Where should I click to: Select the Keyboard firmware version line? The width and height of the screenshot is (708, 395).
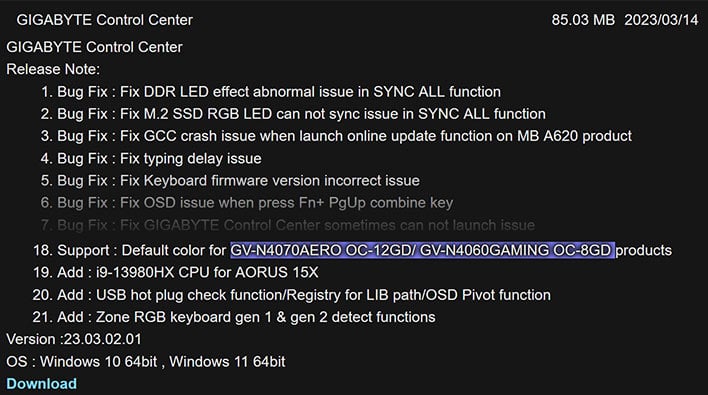point(230,181)
